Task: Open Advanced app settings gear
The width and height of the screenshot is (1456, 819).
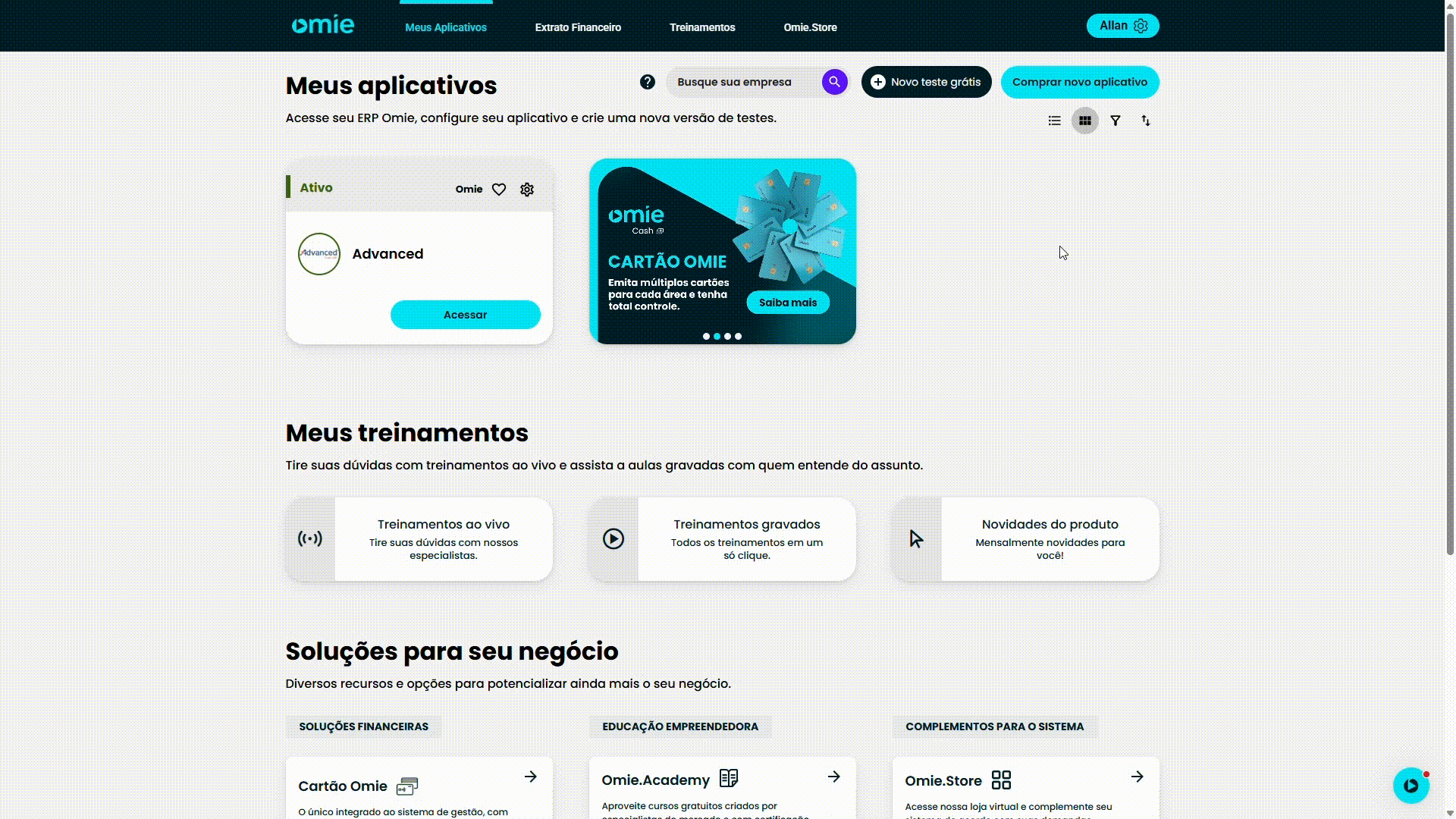Action: click(x=527, y=190)
